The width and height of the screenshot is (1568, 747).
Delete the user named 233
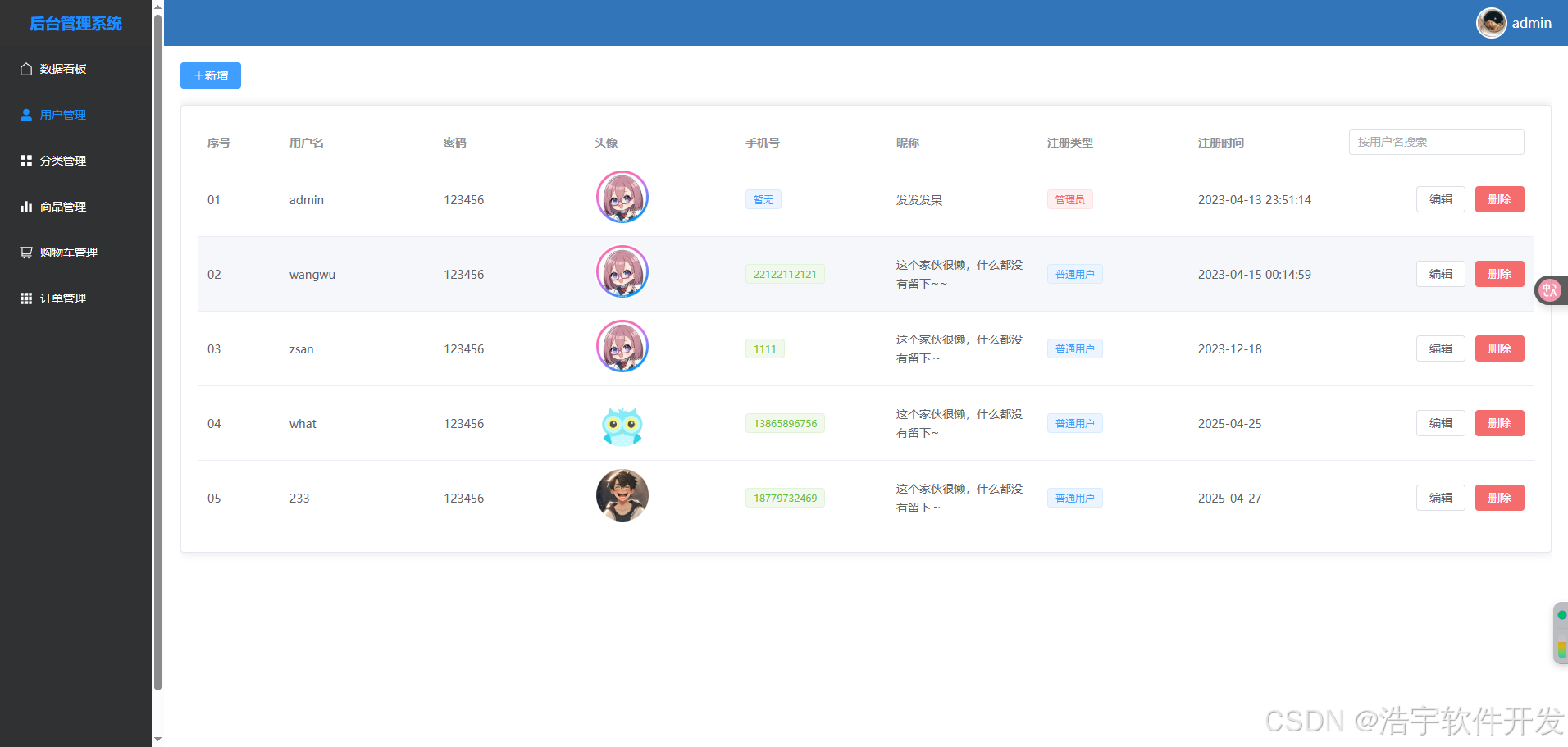click(1500, 498)
